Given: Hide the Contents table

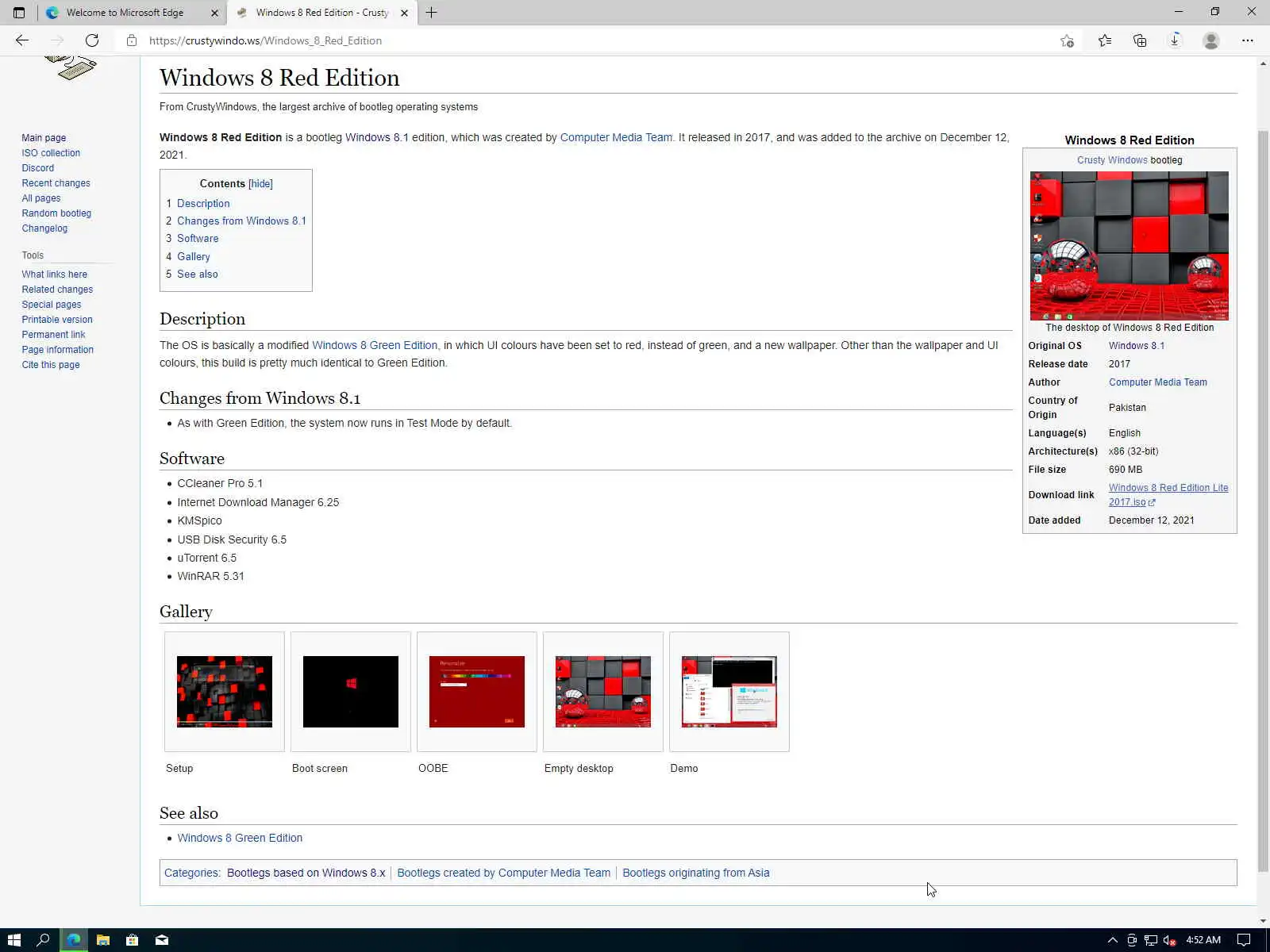Looking at the screenshot, I should click(260, 184).
